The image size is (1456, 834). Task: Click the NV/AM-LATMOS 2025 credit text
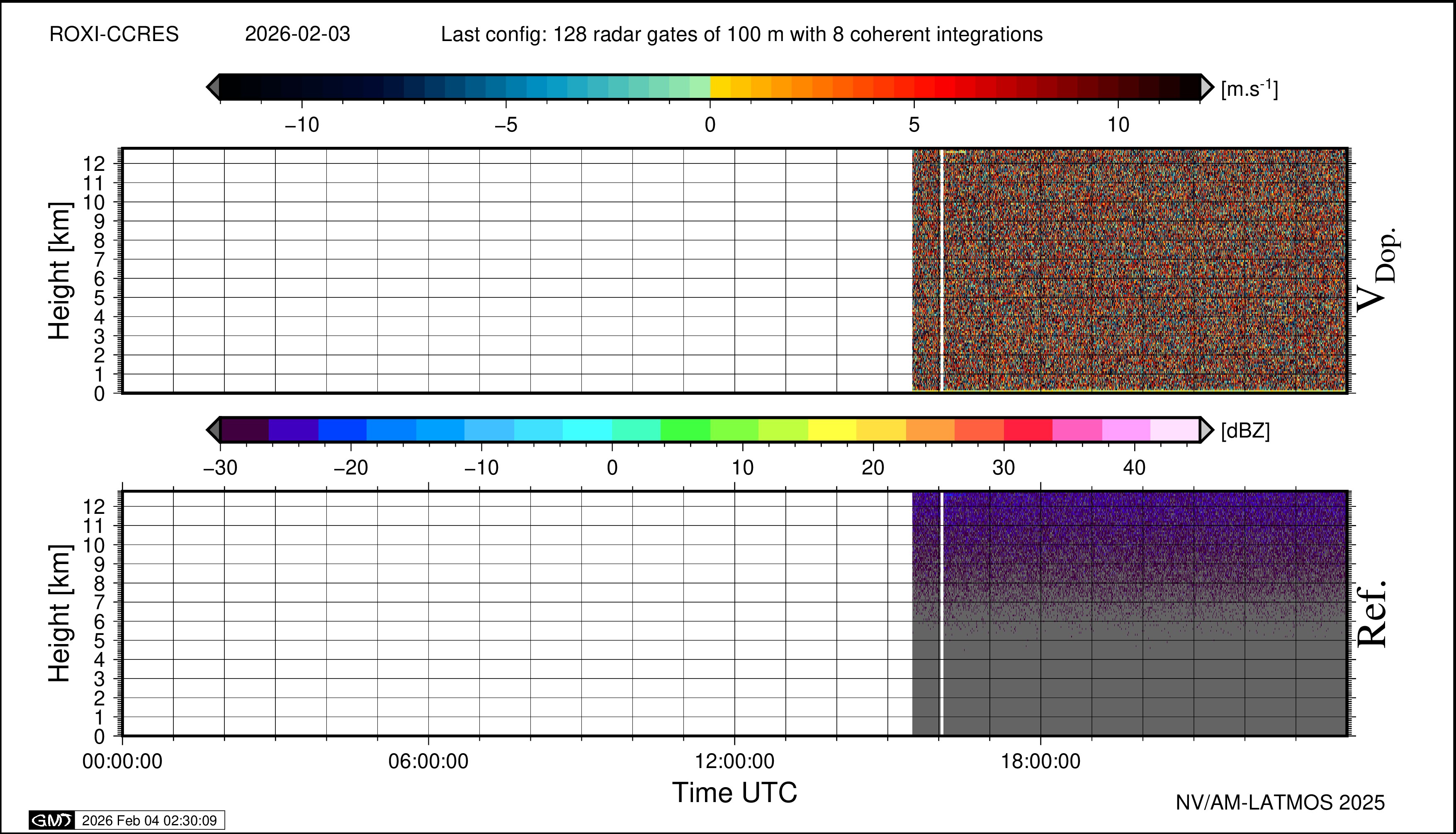(1280, 802)
